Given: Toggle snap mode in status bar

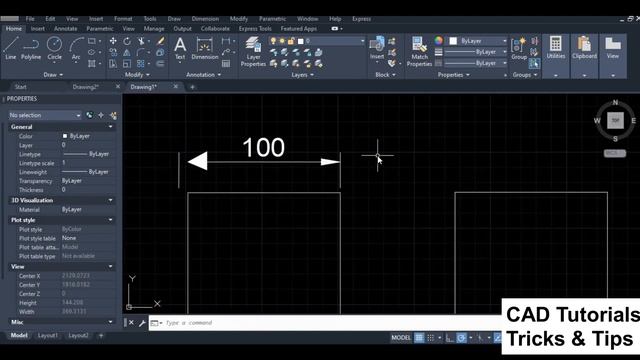Looking at the screenshot, I should pos(431,338).
